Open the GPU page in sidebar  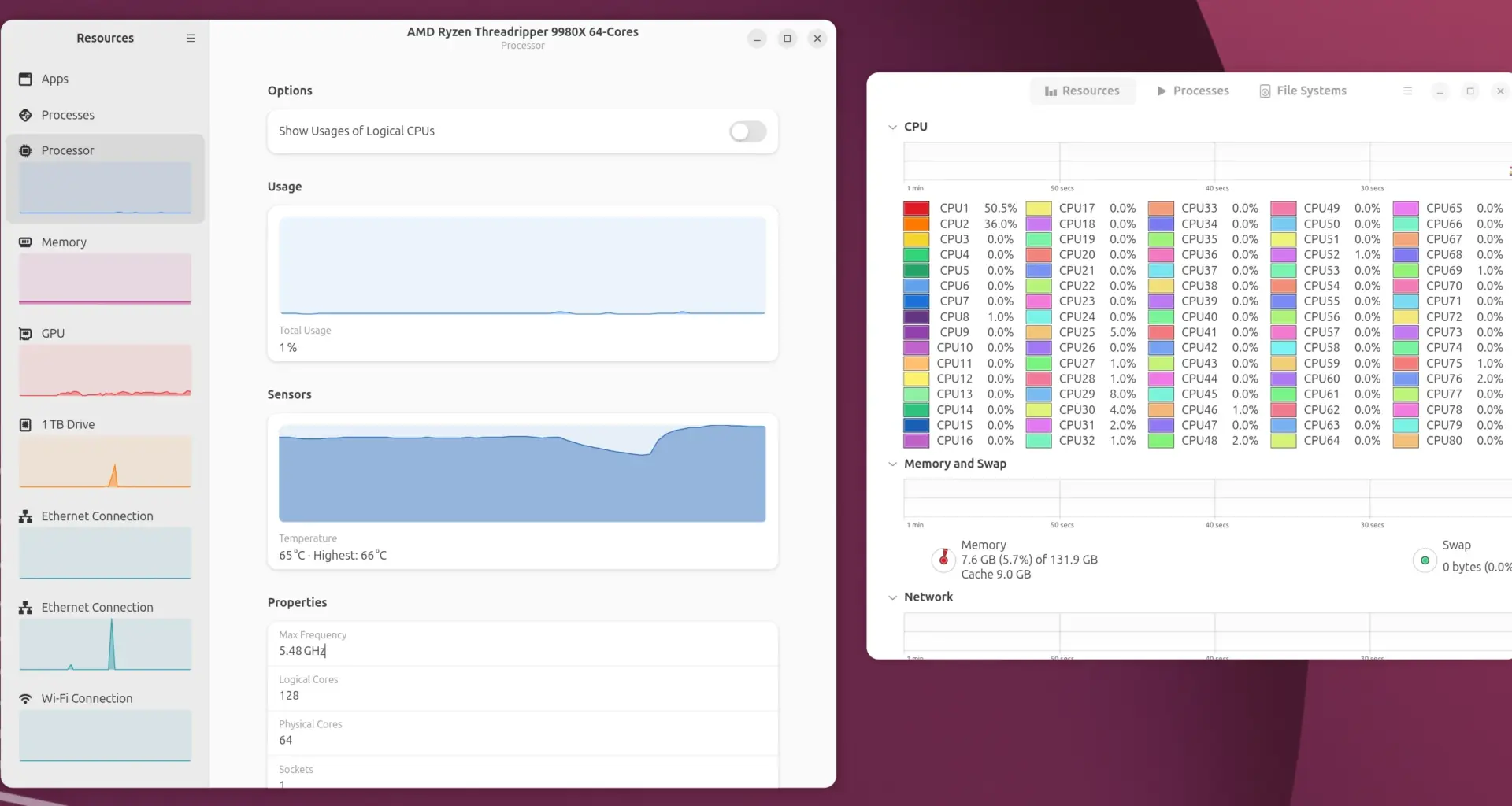(x=105, y=361)
